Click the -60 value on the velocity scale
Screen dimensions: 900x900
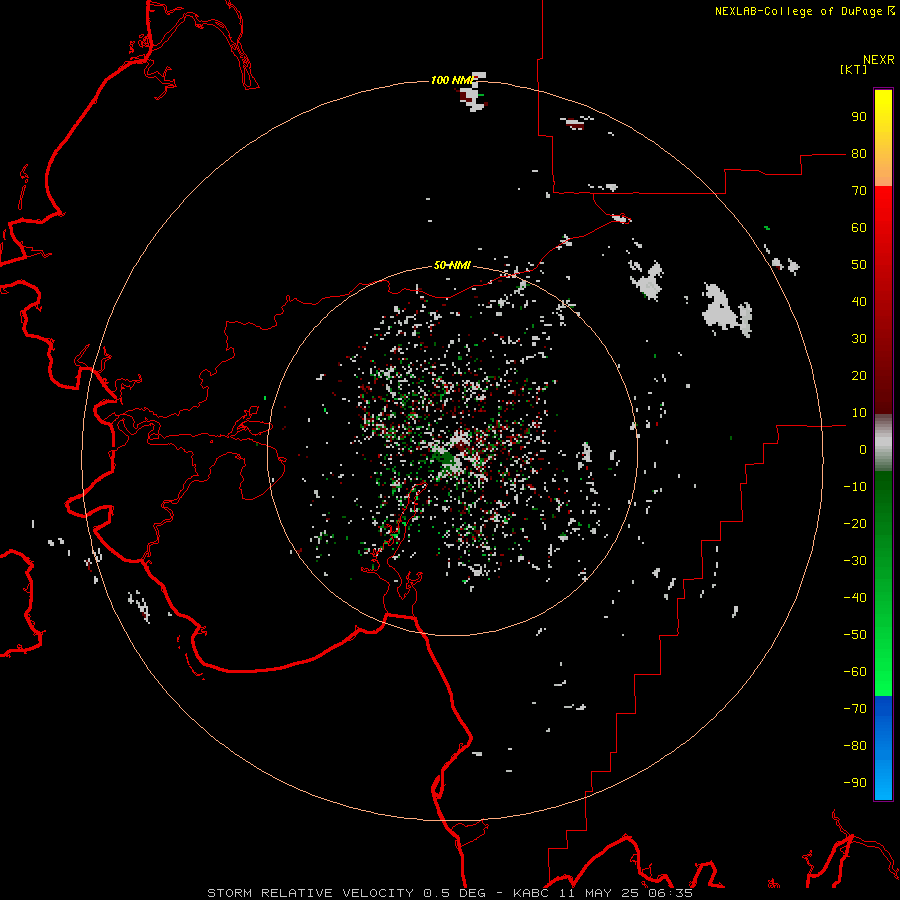[x=855, y=672]
